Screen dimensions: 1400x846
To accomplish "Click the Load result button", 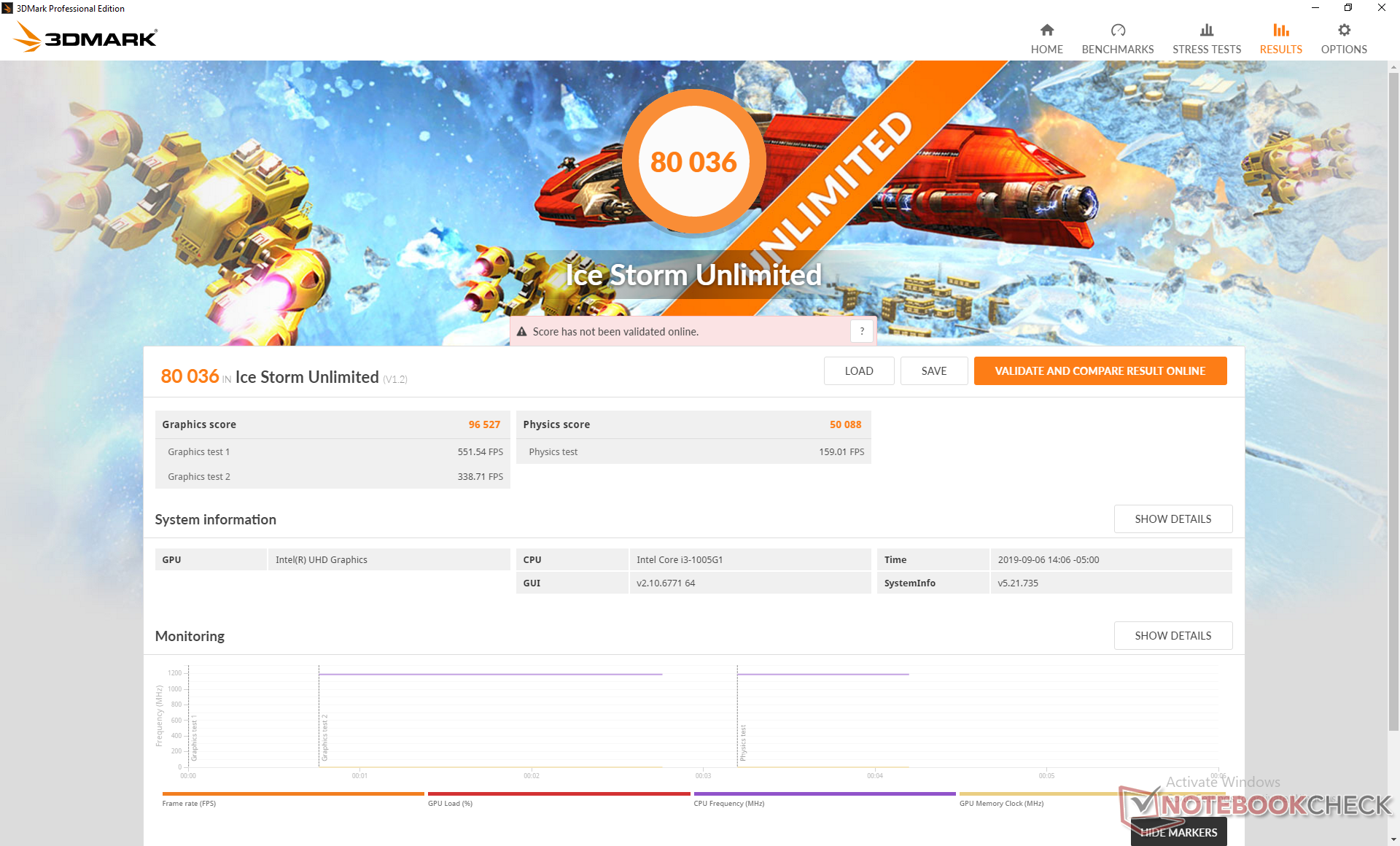I will 858,371.
